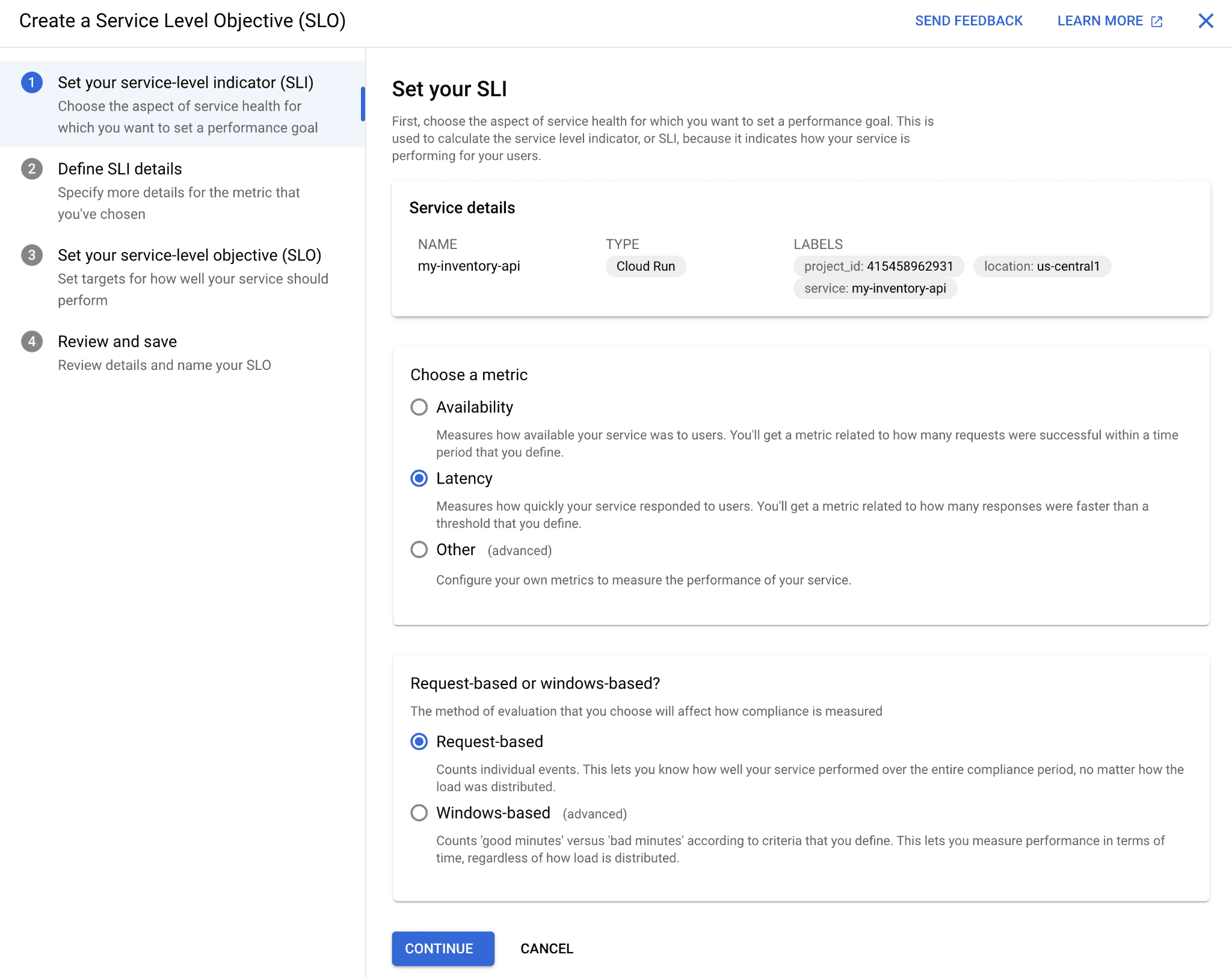This screenshot has height=978, width=1232.
Task: Select the Latency radio button
Action: point(419,478)
